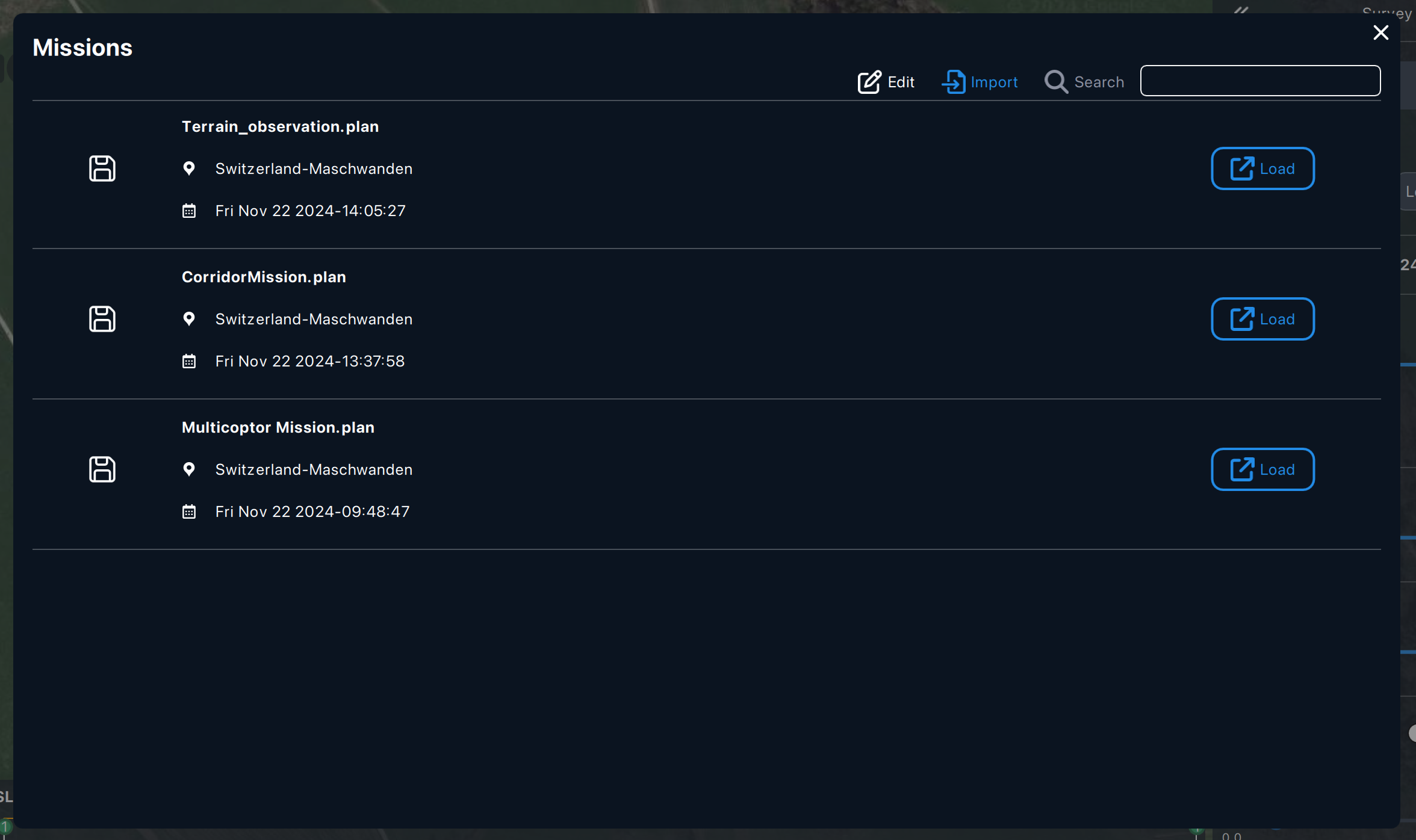Click the save icon for Terrain_observation.plan
1416x840 pixels.
(x=102, y=168)
